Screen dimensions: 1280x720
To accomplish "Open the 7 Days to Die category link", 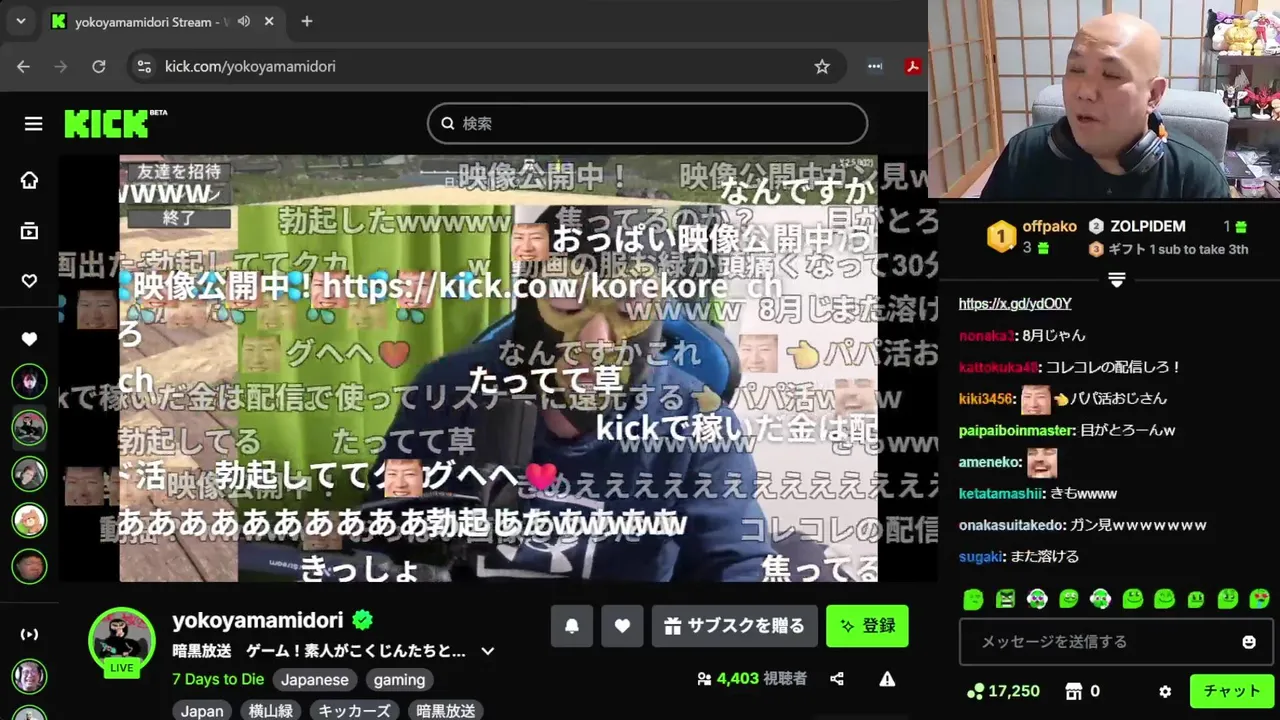I will (218, 679).
